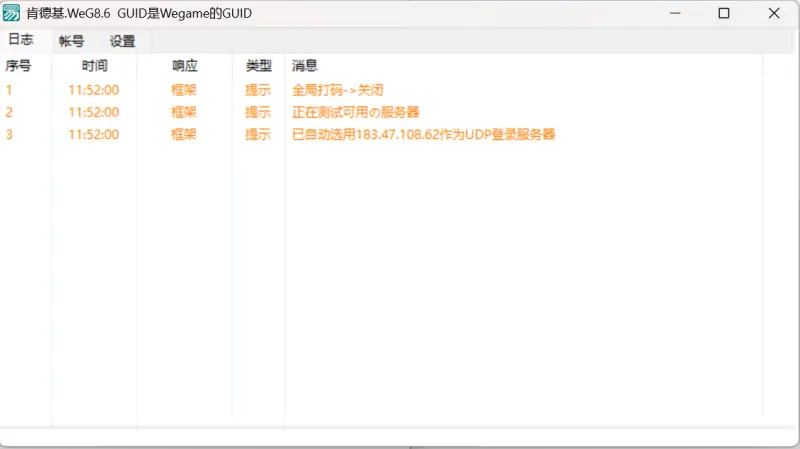
Task: Switch to the 日志 tab
Action: (21, 40)
